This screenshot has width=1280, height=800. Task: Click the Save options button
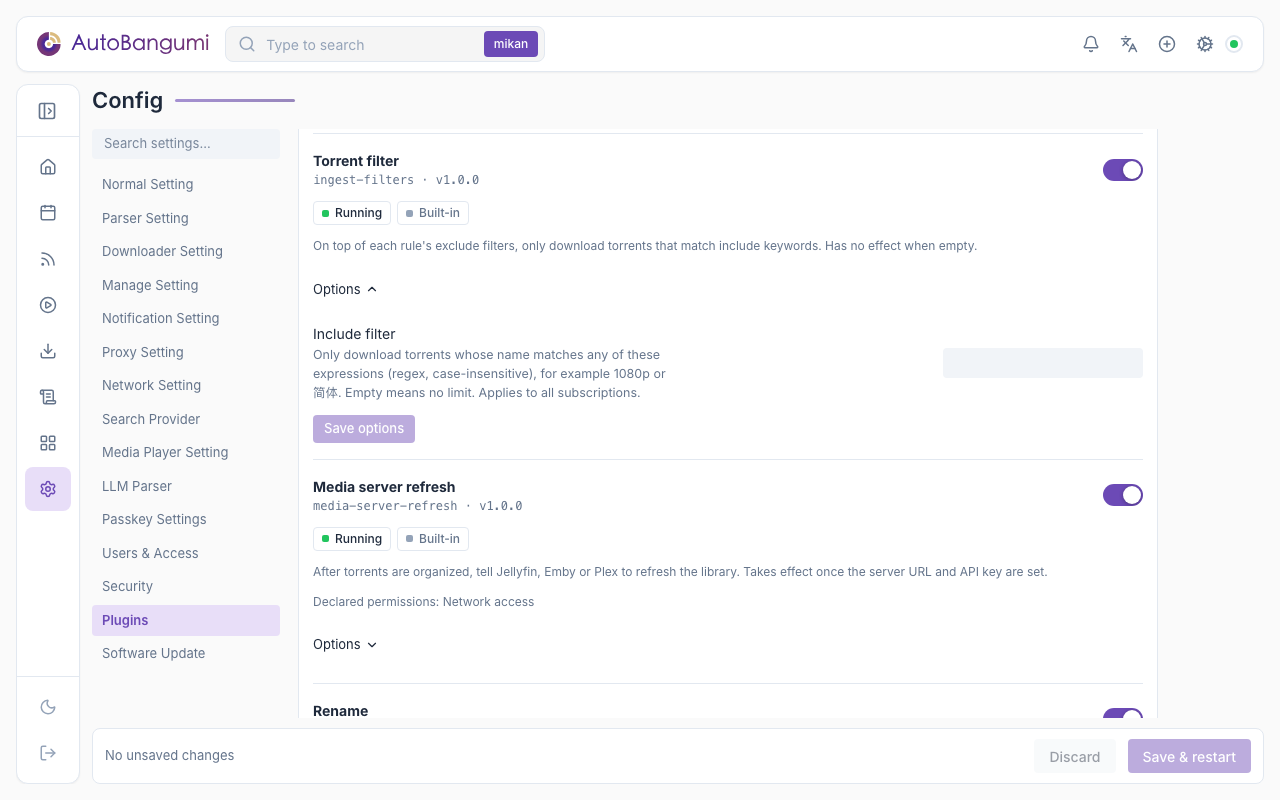pos(364,428)
